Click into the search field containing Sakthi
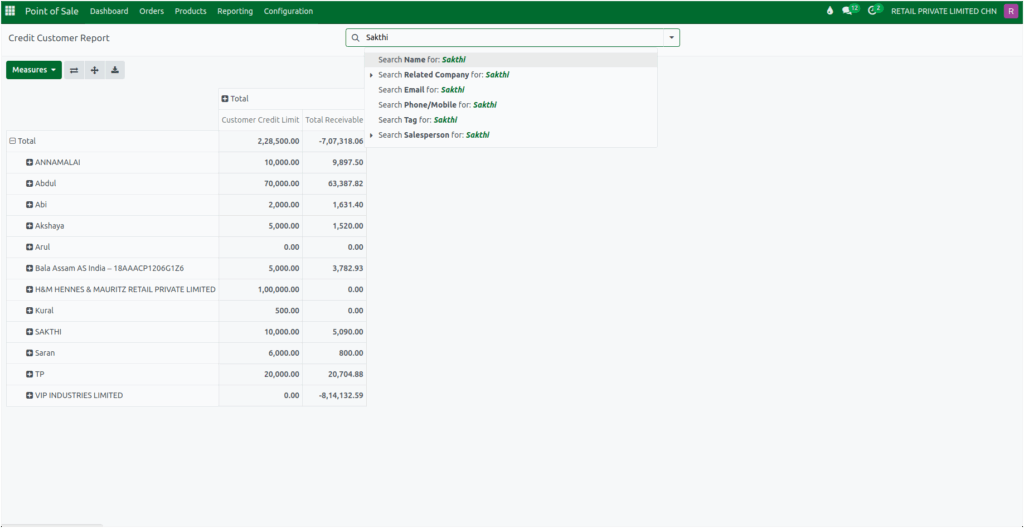This screenshot has height=528, width=1024. 513,38
